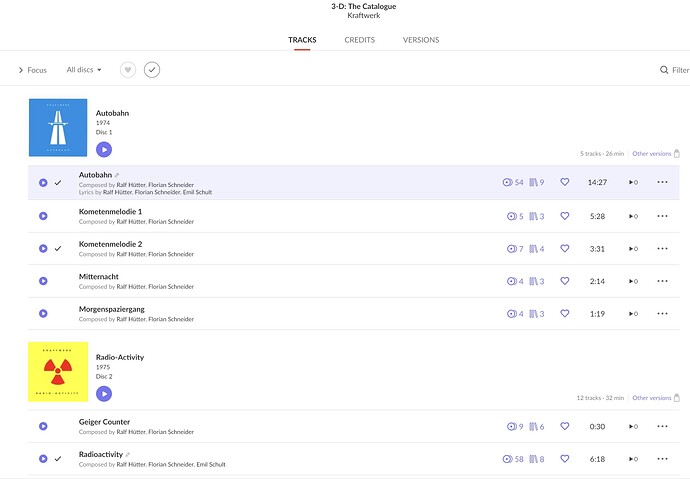Open Florian Schneider link under Geiger Counter

click(x=171, y=432)
